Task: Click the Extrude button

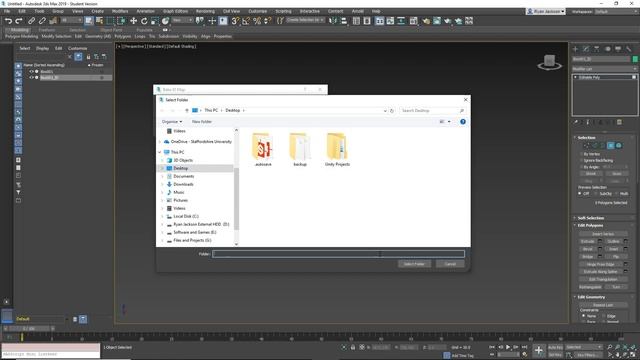Action: coord(587,241)
